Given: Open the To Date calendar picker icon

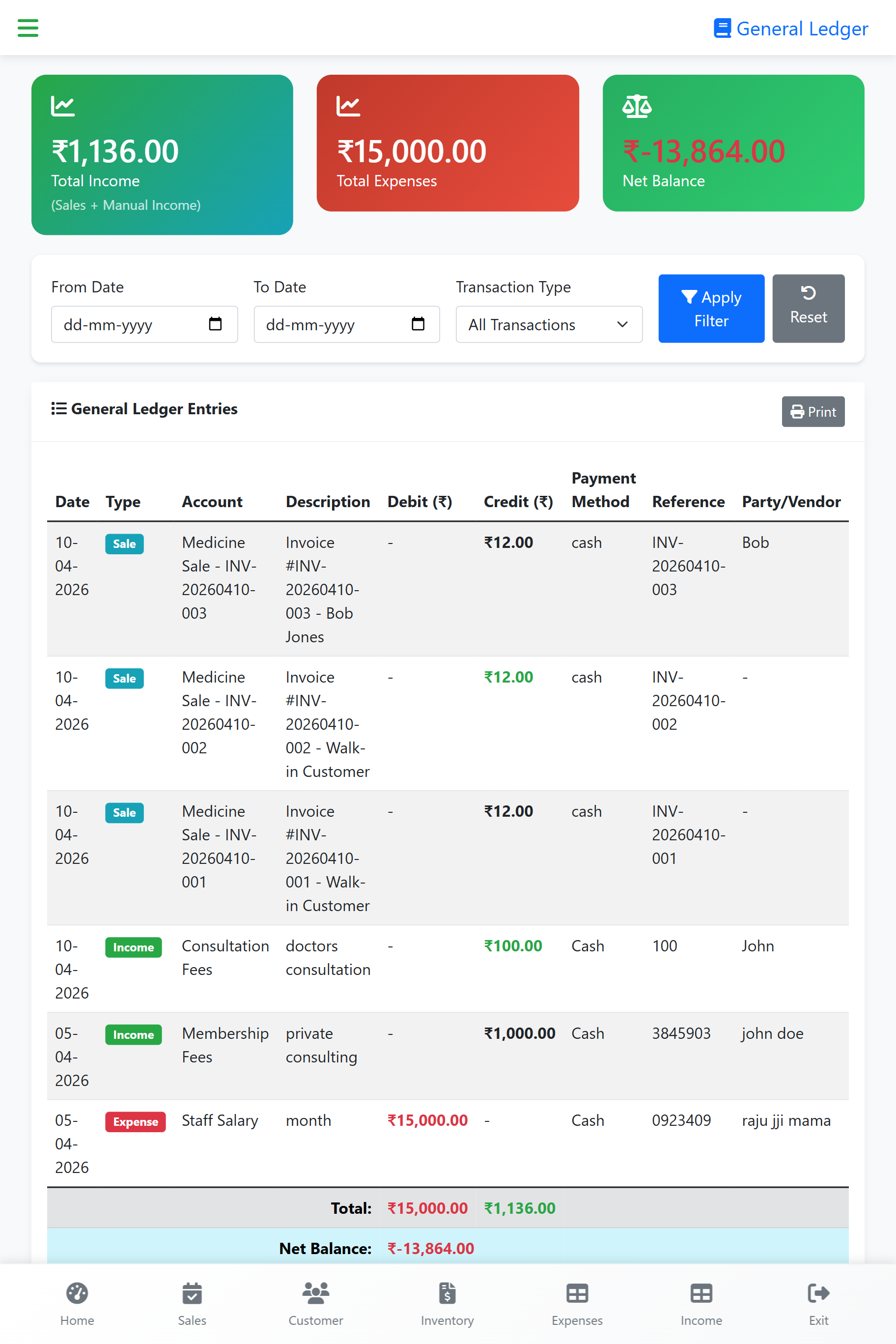Looking at the screenshot, I should click(418, 324).
